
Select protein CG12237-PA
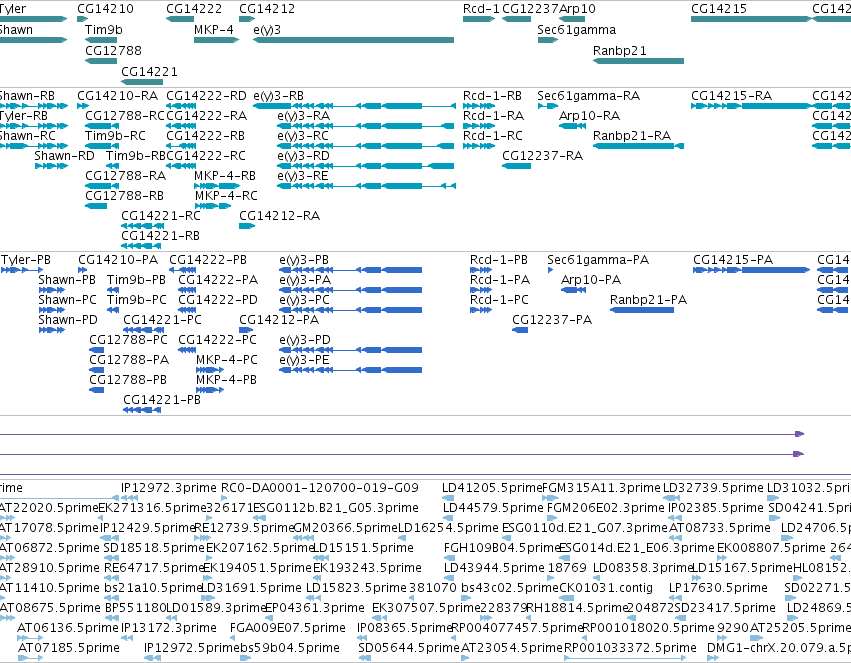[520, 330]
